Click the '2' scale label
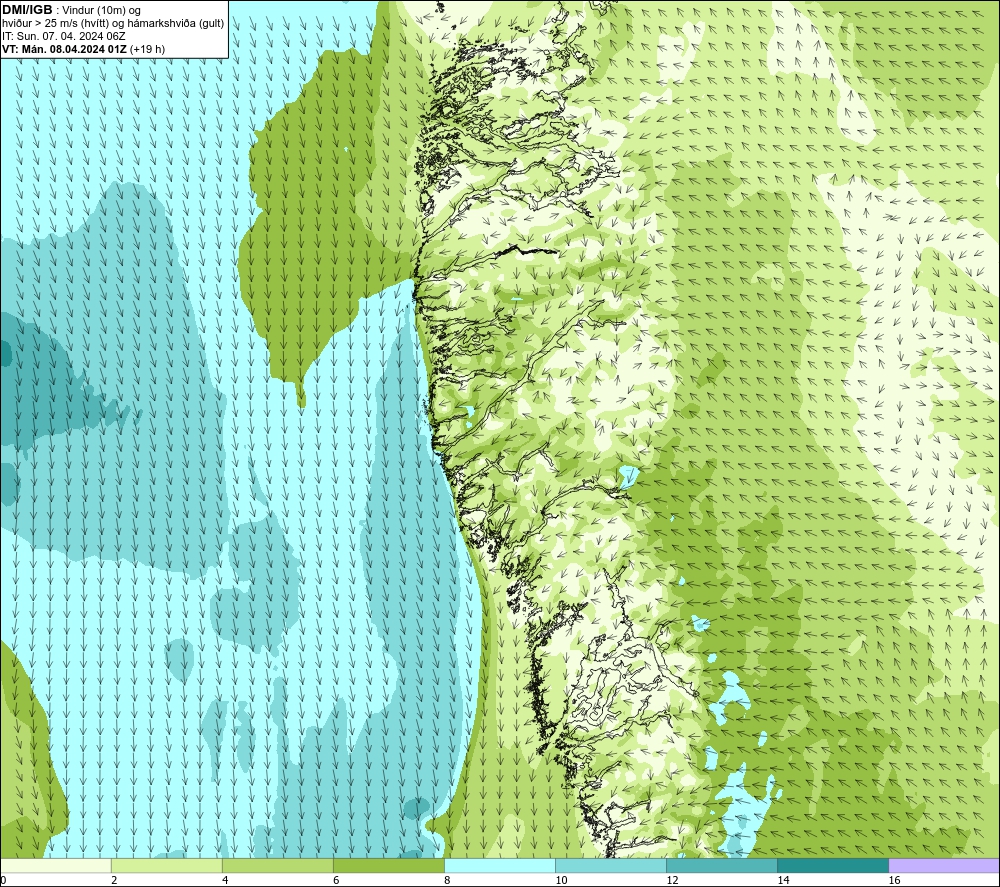 click(x=114, y=880)
